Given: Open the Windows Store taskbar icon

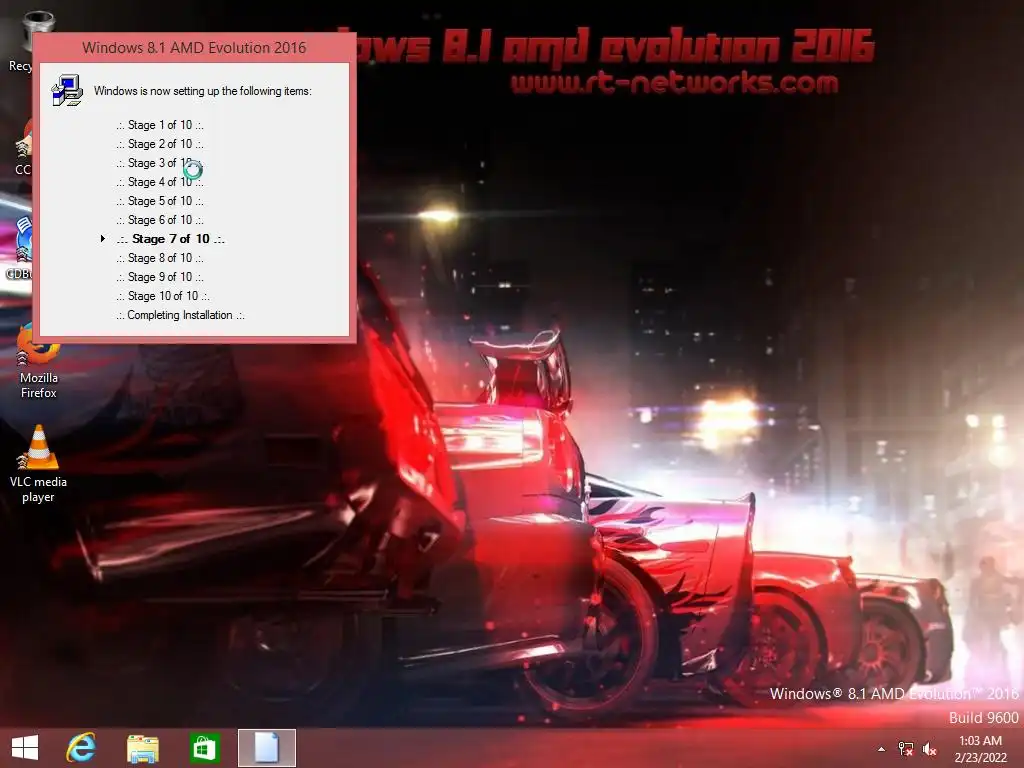Looking at the screenshot, I should pos(204,748).
